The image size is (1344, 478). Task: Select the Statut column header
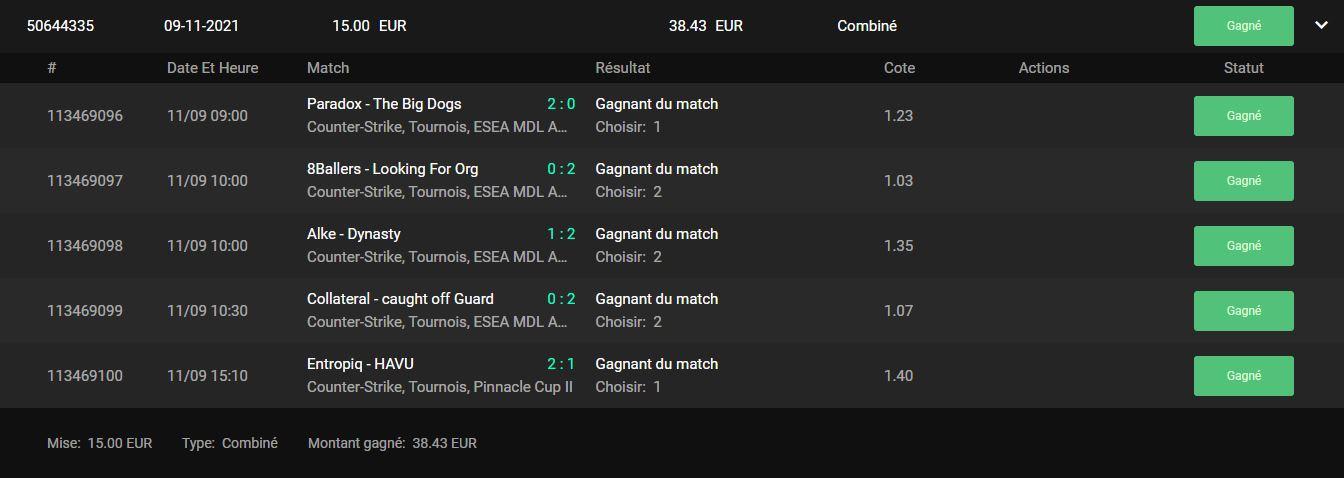1243,68
